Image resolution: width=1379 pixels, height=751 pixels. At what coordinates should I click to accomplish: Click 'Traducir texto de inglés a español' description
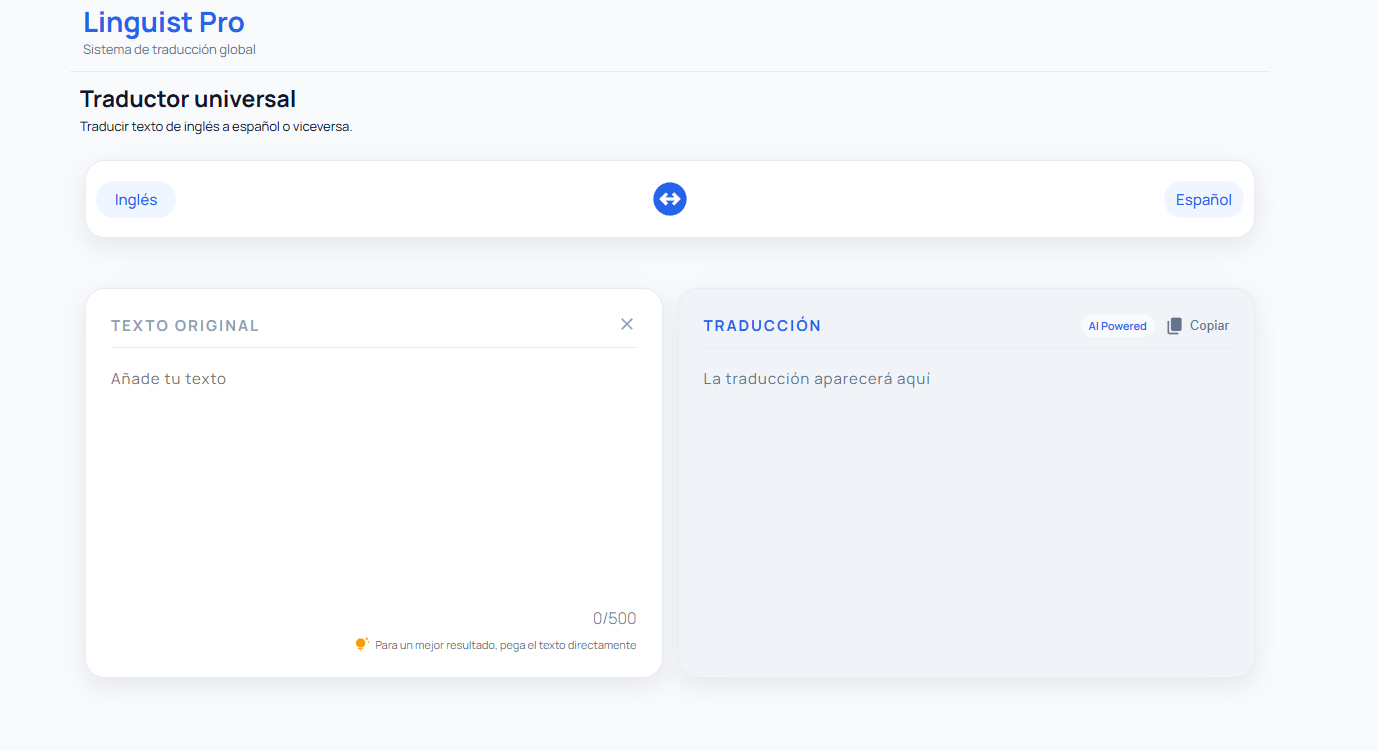coord(216,127)
